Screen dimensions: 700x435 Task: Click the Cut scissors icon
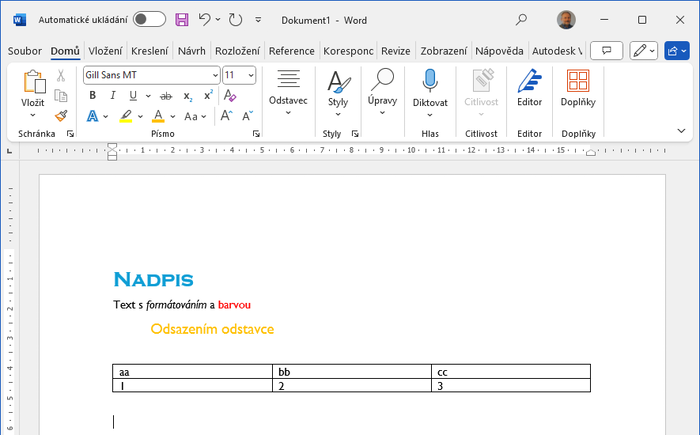[x=61, y=76]
